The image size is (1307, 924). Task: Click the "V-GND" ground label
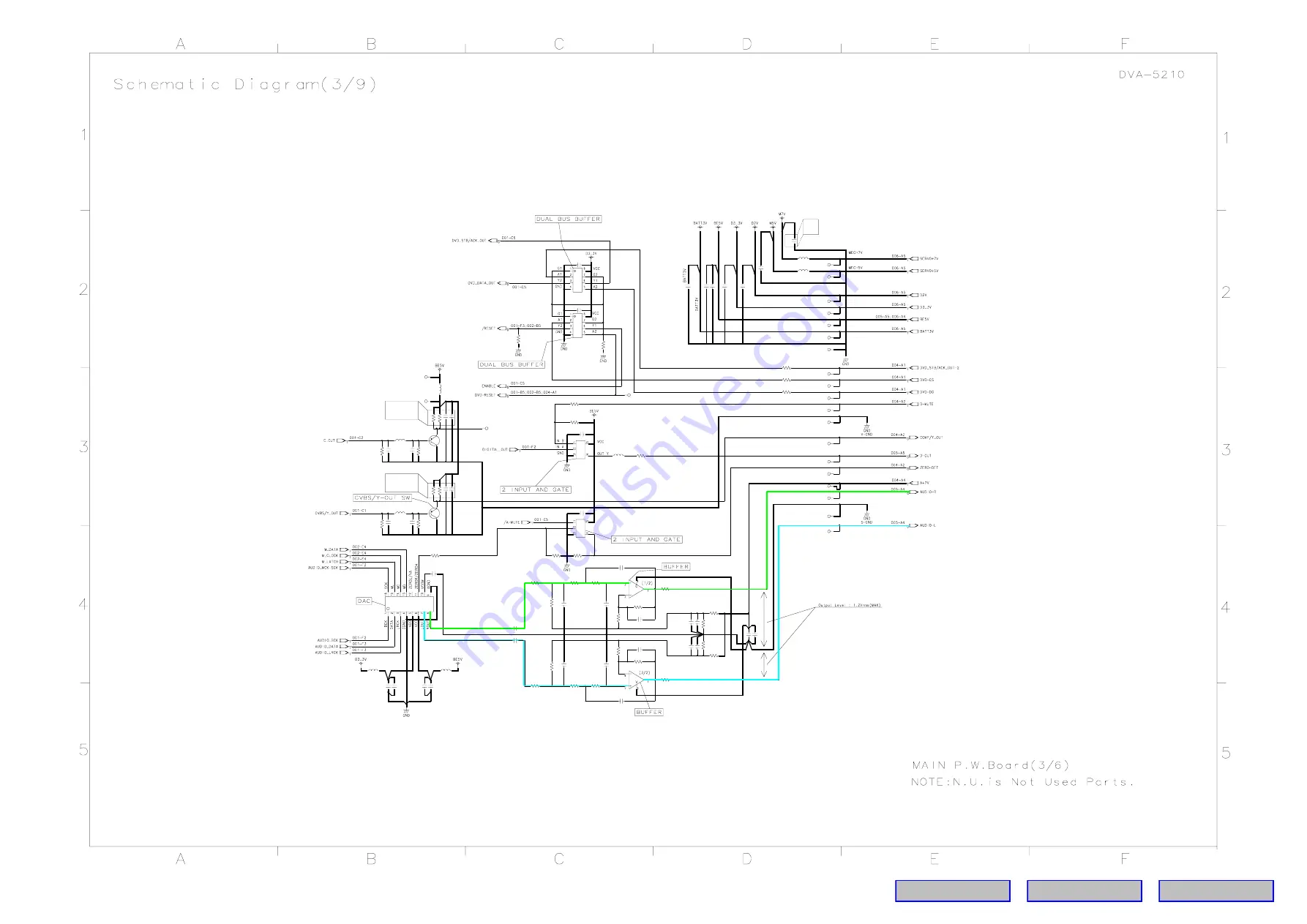pos(867,435)
